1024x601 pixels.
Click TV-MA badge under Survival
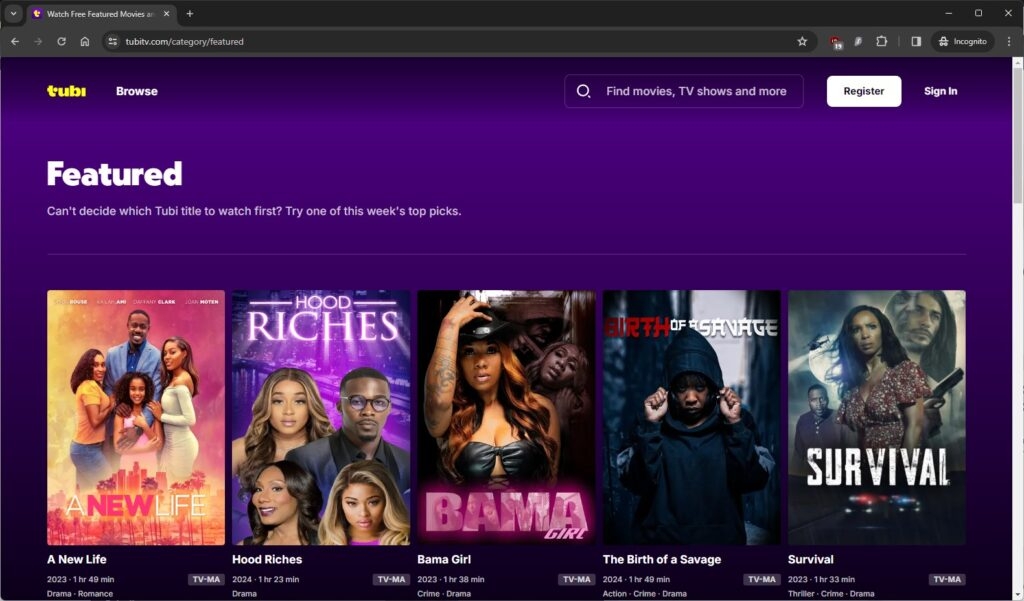pos(947,579)
